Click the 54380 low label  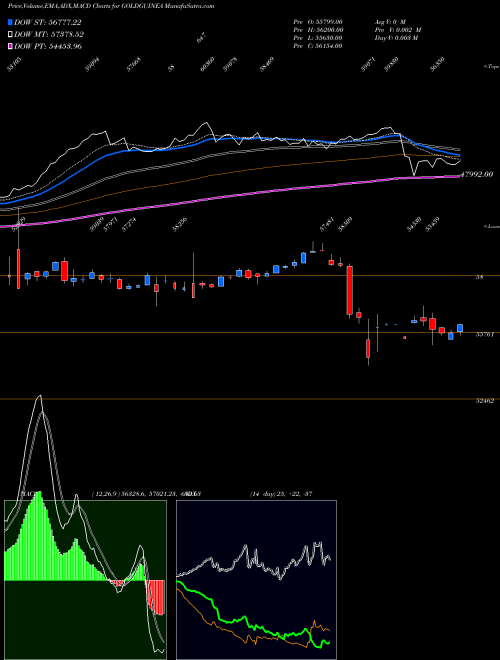click(x=414, y=225)
